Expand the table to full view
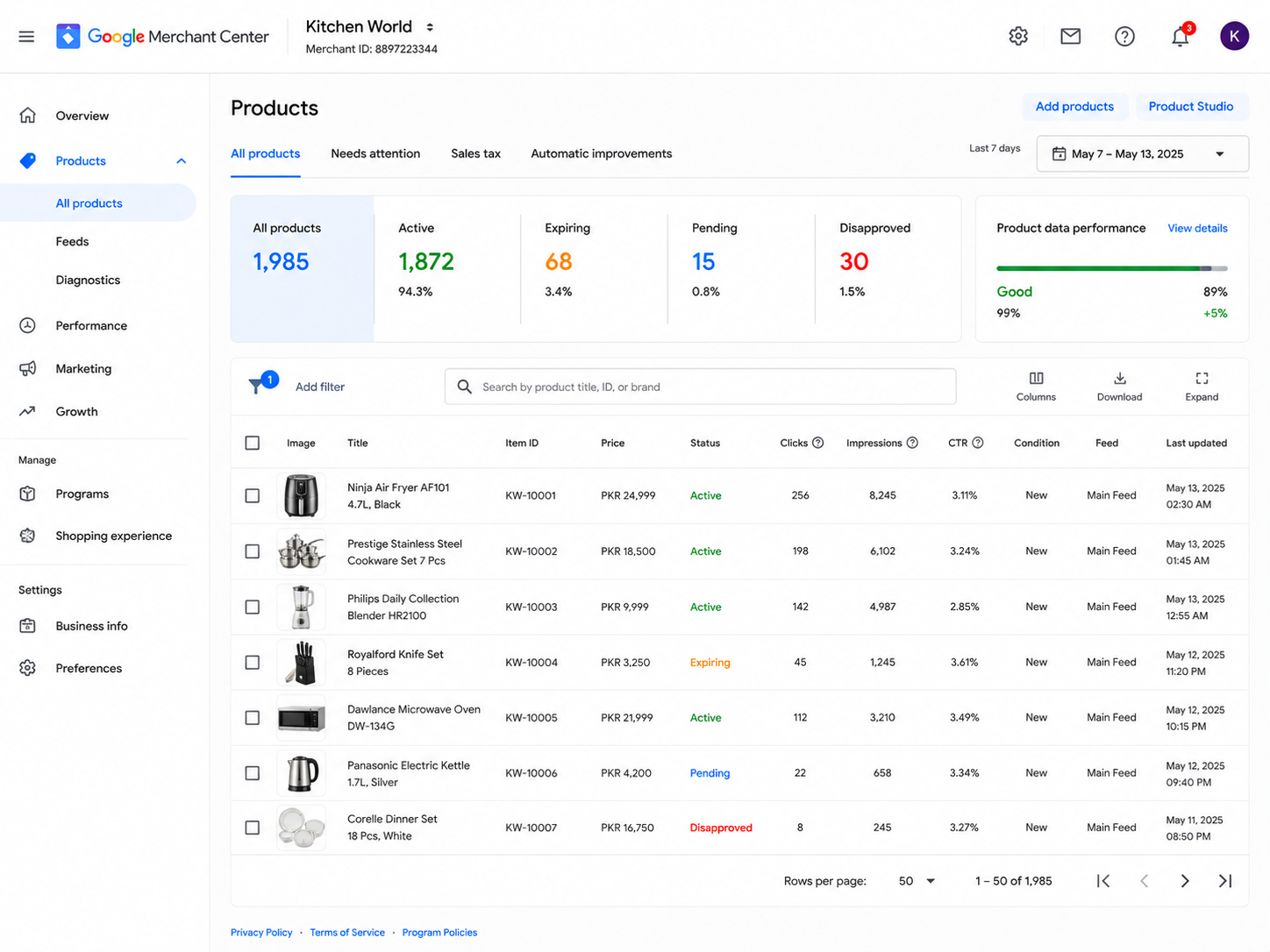Viewport: 1270px width, 952px height. coord(1202,386)
